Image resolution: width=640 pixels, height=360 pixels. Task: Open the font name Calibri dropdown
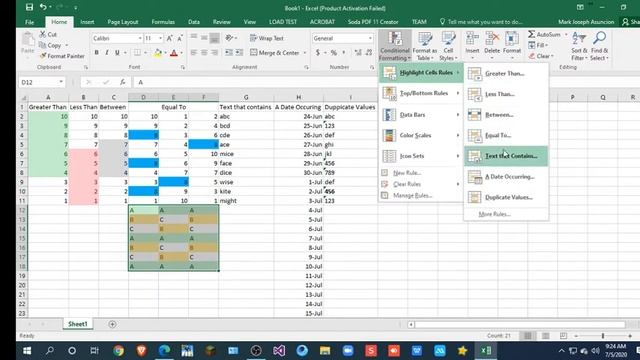tap(140, 38)
